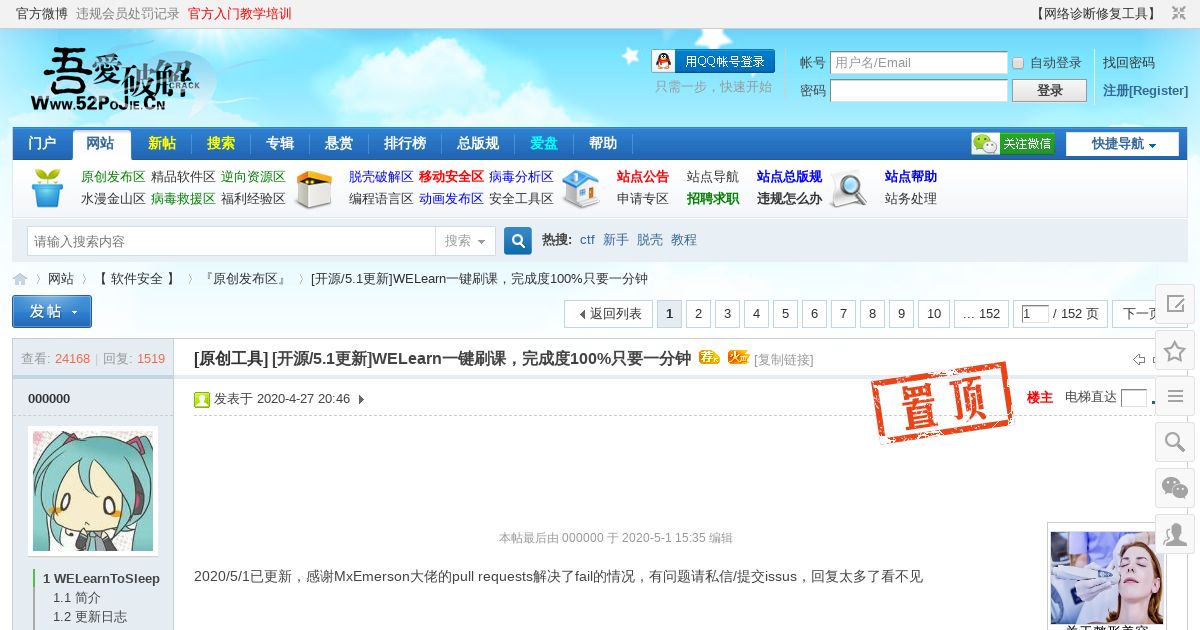The height and width of the screenshot is (630, 1200).
Task: Click the previous thread arrow icon
Action: coord(1139,359)
